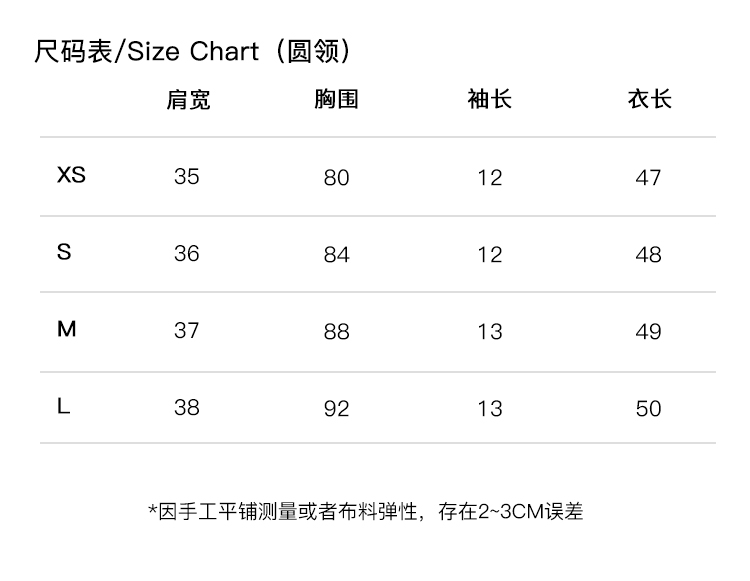
Task: Select the 胸围 column header
Action: (336, 99)
